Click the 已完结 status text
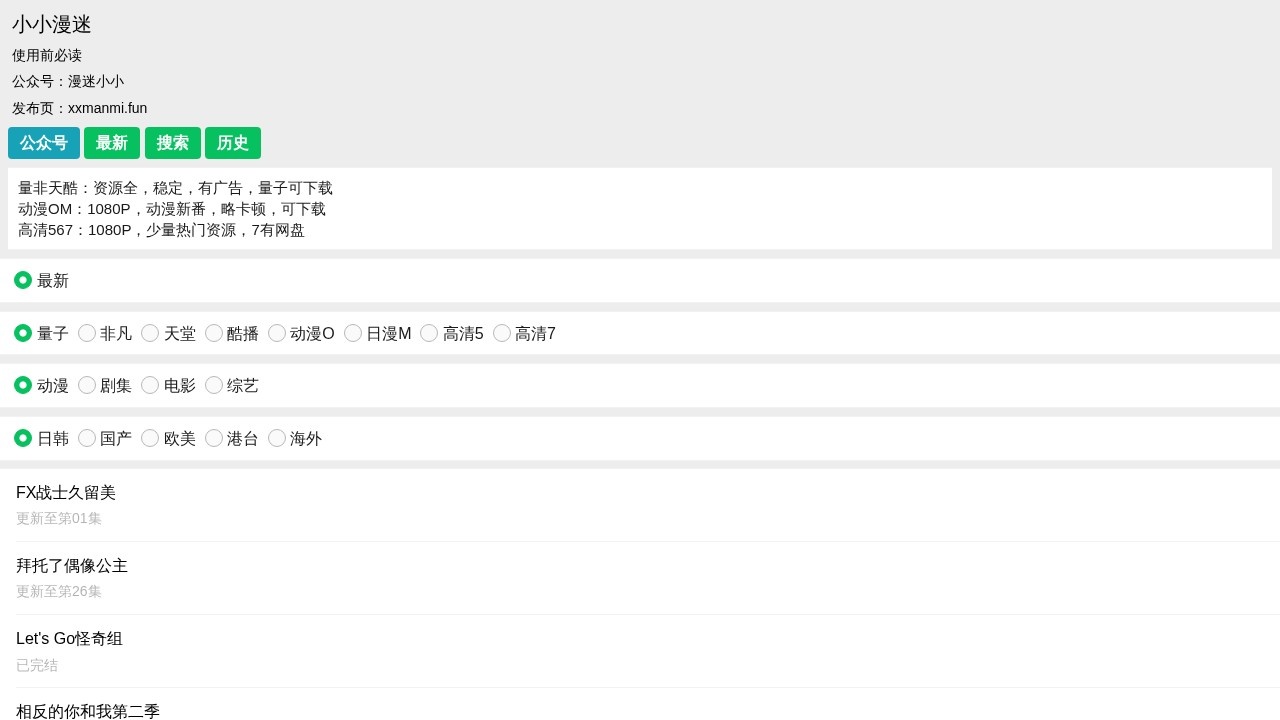Viewport: 1280px width, 720px height. (x=37, y=665)
